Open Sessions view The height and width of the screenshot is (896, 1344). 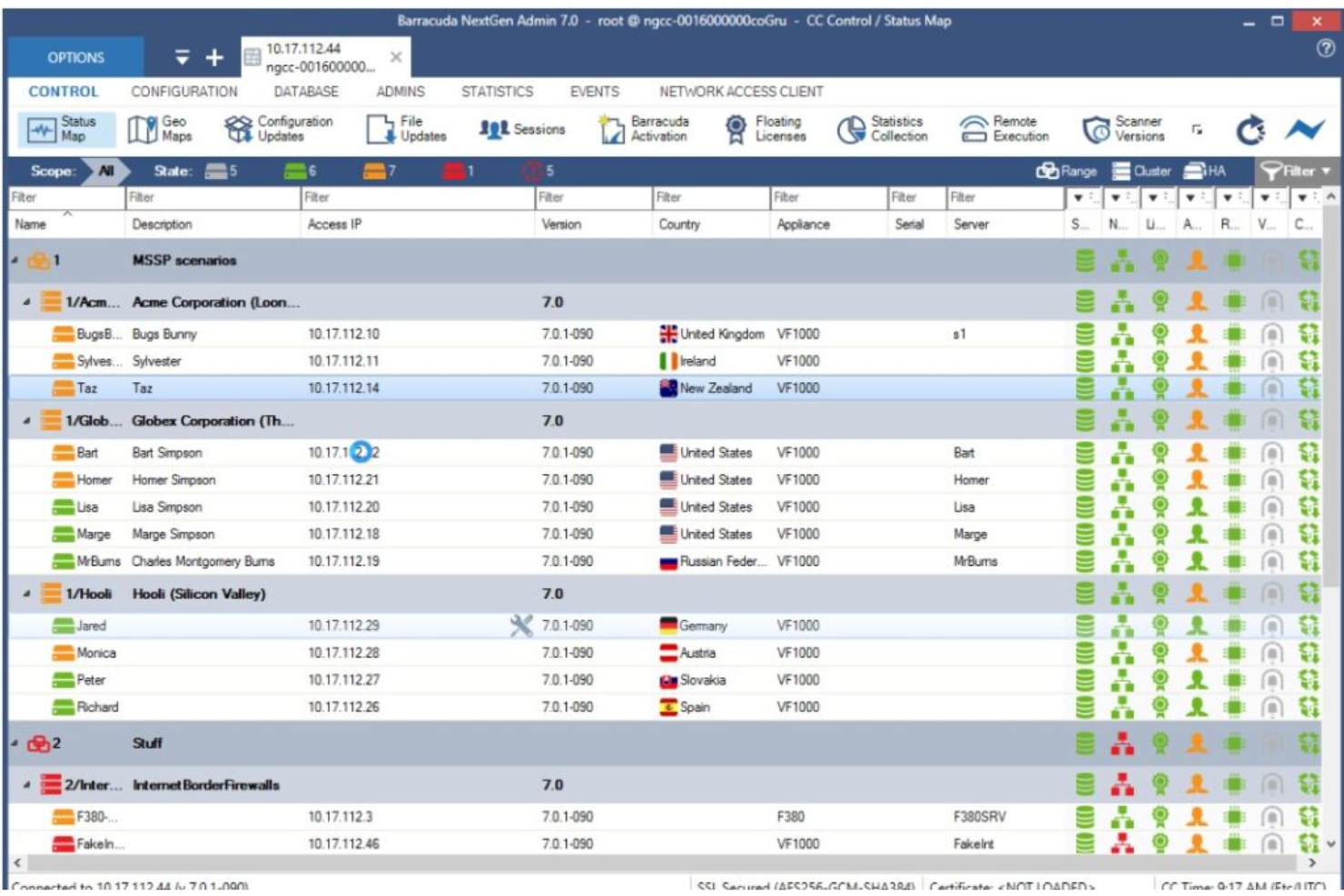pyautogui.click(x=521, y=129)
